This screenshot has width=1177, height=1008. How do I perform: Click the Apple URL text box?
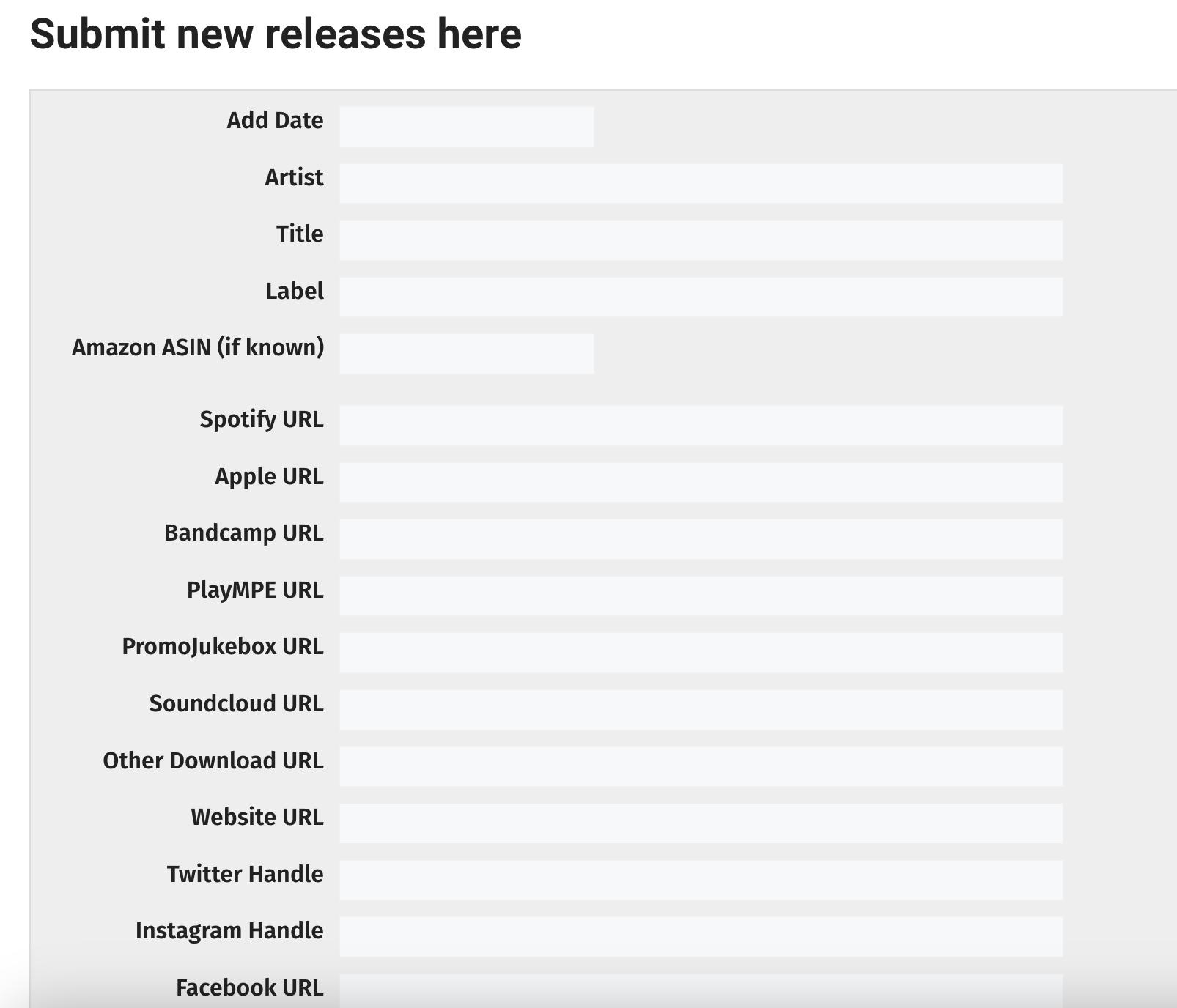click(701, 482)
